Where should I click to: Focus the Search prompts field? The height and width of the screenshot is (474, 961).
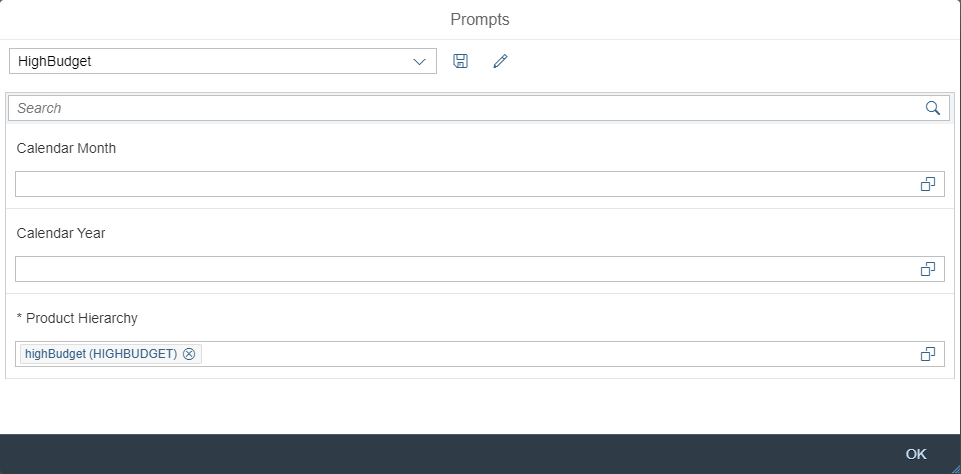click(465, 109)
